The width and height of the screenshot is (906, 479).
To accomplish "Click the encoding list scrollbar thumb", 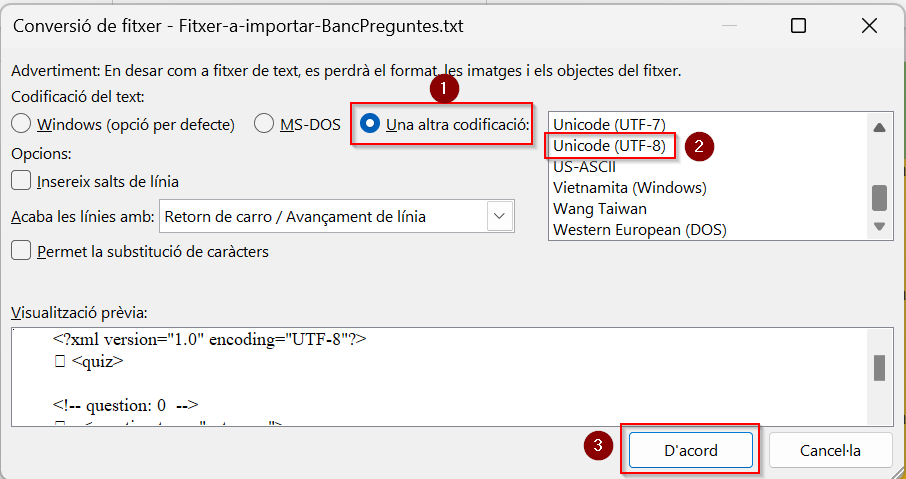I will [x=879, y=198].
